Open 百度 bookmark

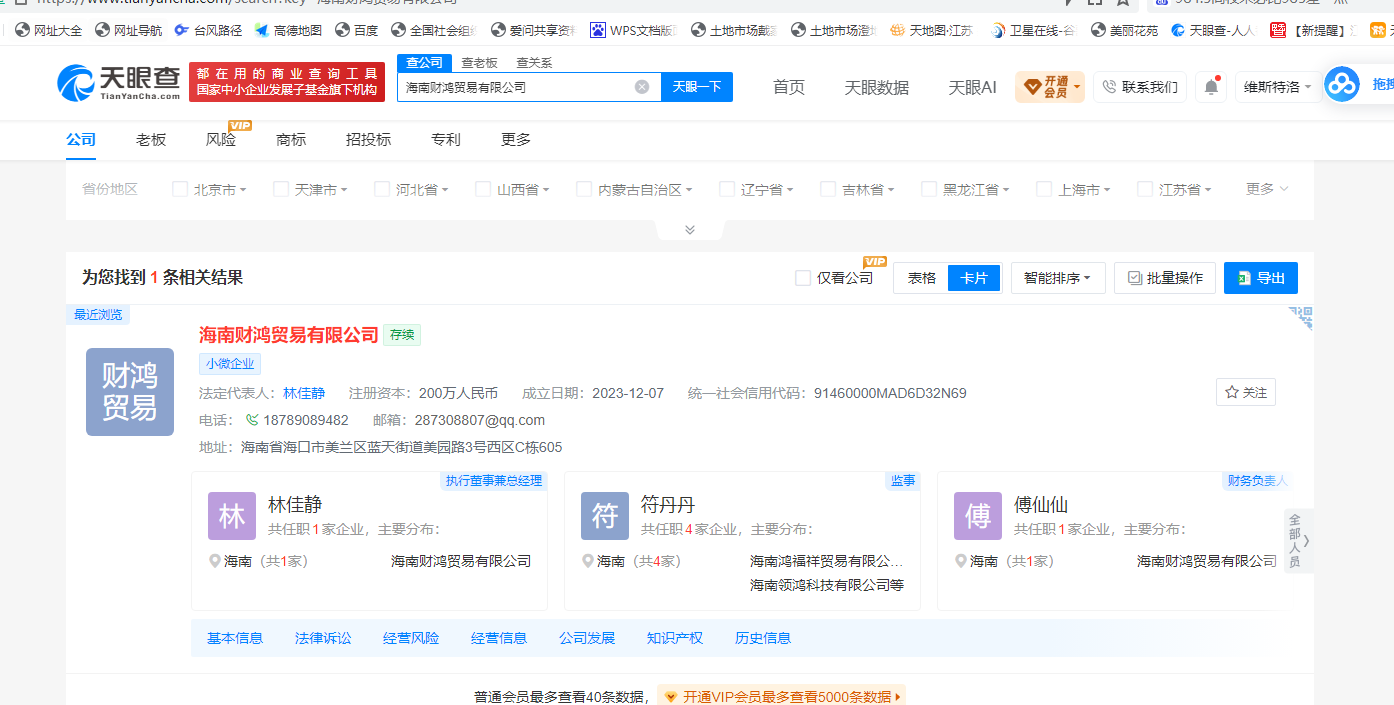point(356,31)
